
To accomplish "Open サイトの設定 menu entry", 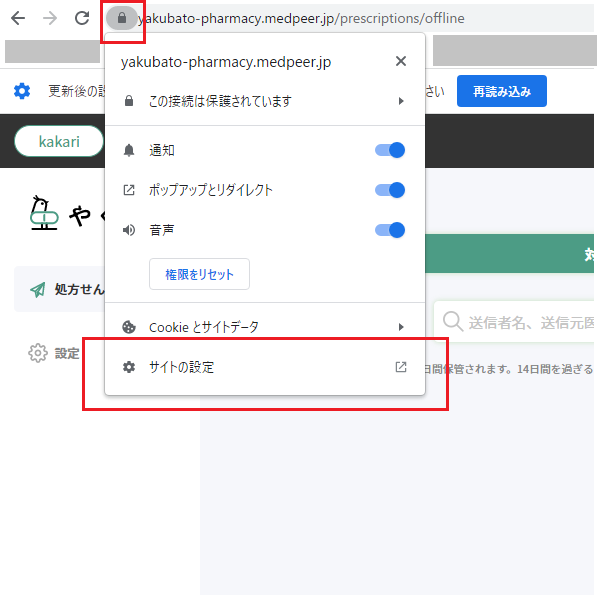I will 265,367.
